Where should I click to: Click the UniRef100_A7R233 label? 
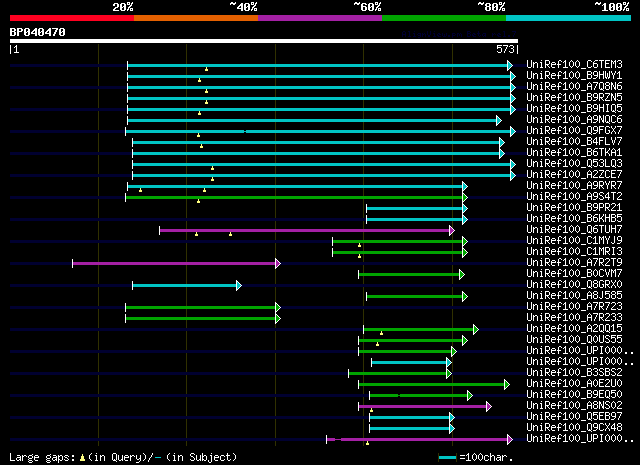point(574,318)
